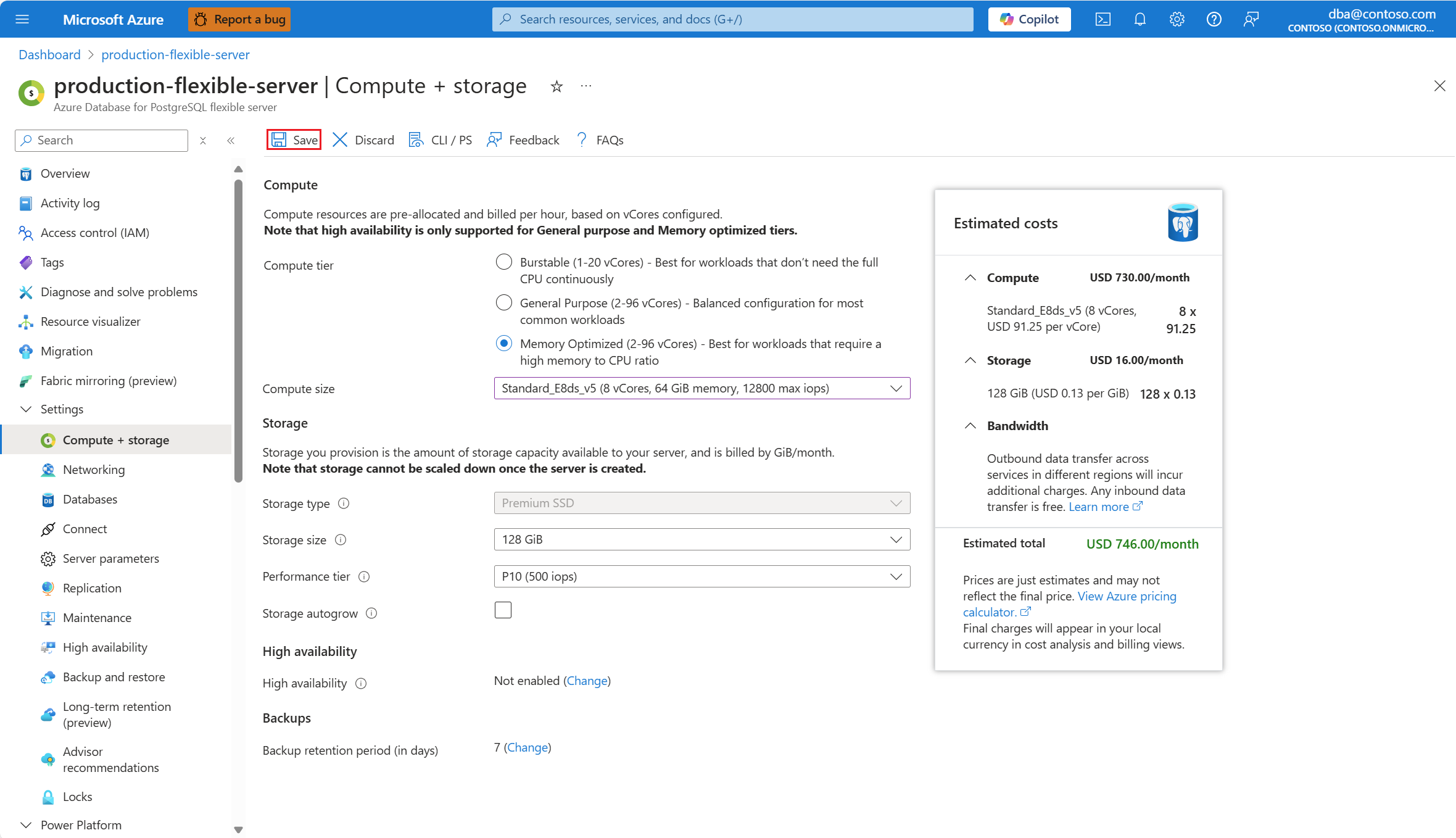Select the General Purpose compute tier
This screenshot has height=838, width=1456.
pos(504,303)
